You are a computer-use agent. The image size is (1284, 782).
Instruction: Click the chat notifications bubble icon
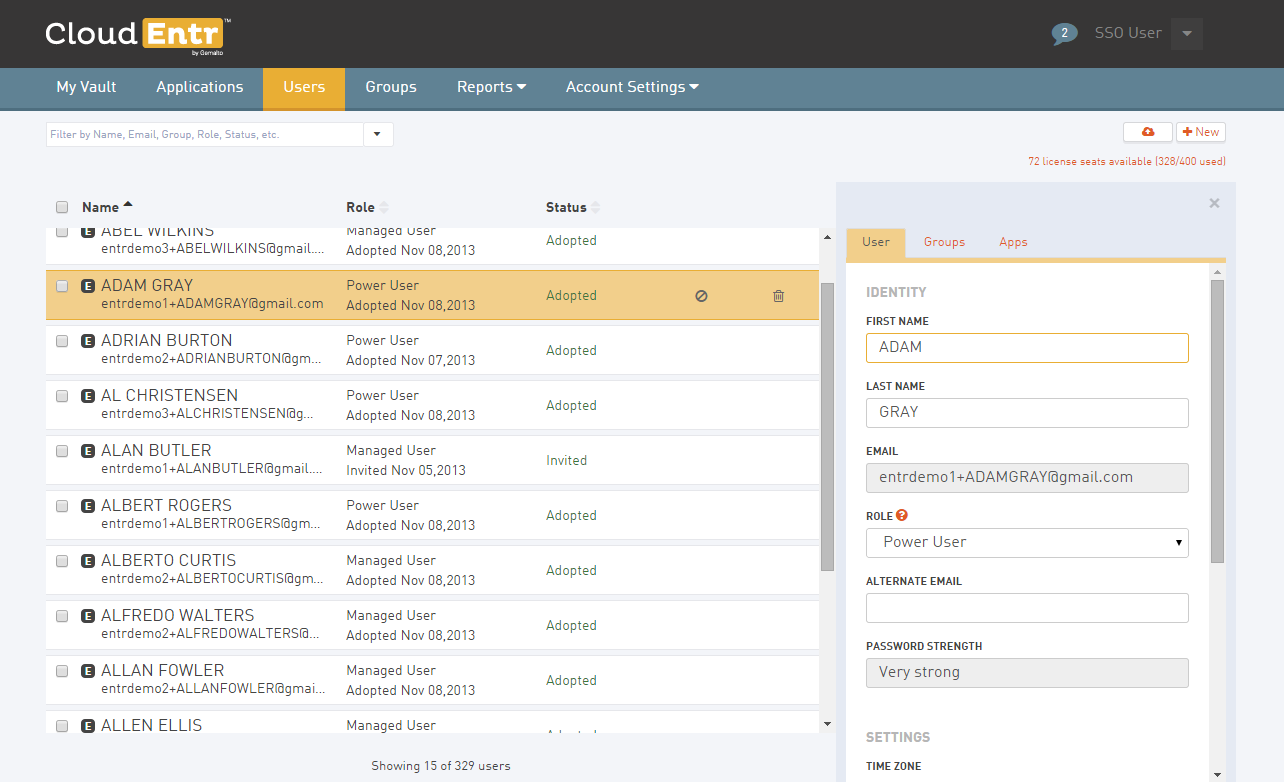pos(1063,34)
